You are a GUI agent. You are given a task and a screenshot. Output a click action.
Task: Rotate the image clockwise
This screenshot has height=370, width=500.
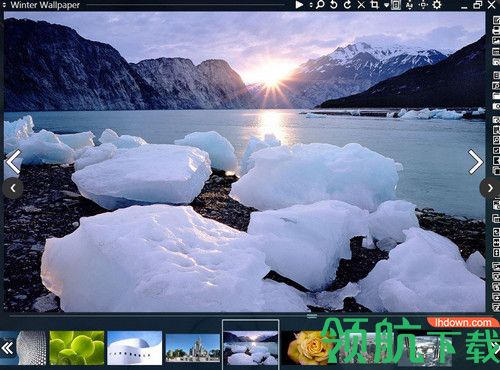click(347, 5)
